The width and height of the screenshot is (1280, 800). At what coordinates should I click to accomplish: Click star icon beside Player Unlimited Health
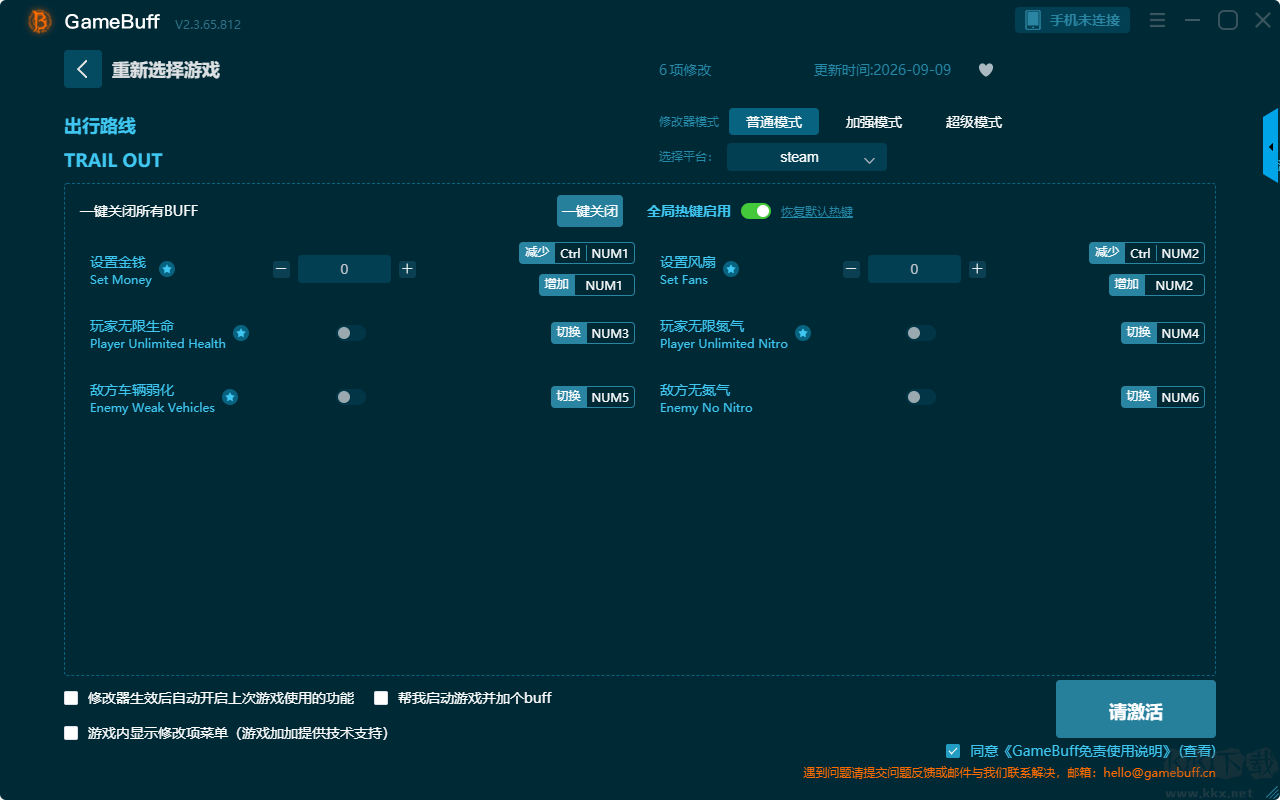241,333
